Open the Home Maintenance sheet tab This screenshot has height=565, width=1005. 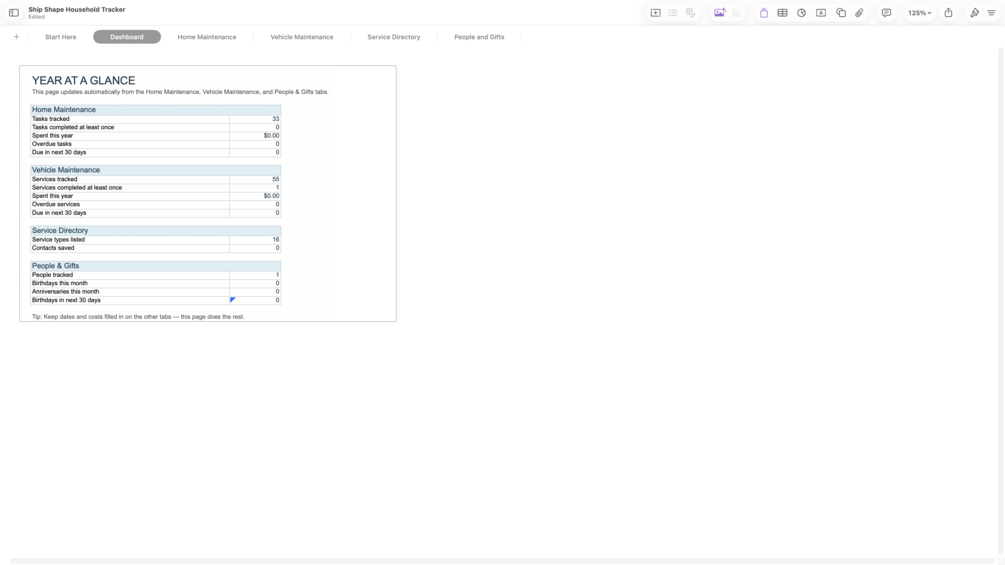207,37
